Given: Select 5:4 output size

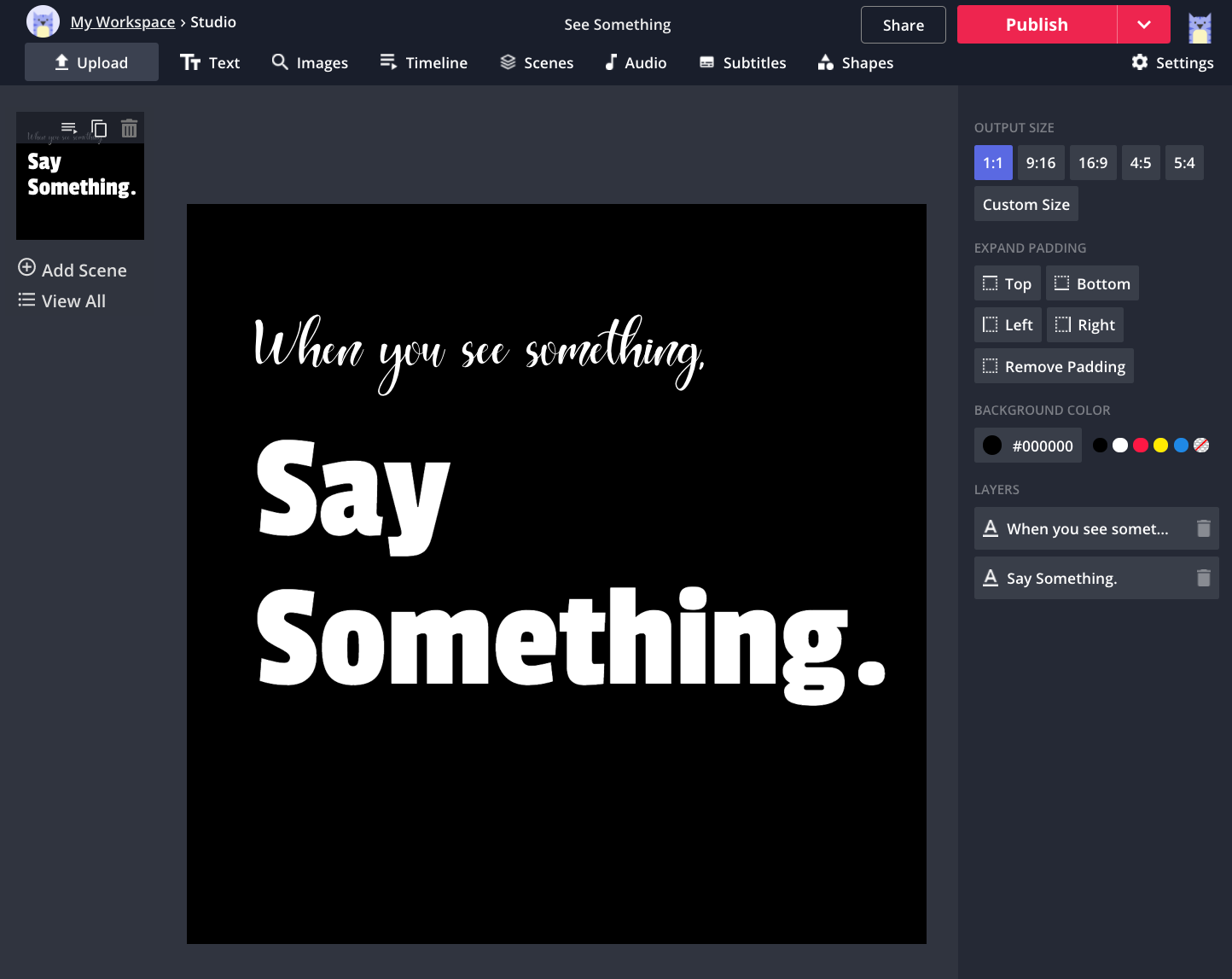Looking at the screenshot, I should point(1184,162).
